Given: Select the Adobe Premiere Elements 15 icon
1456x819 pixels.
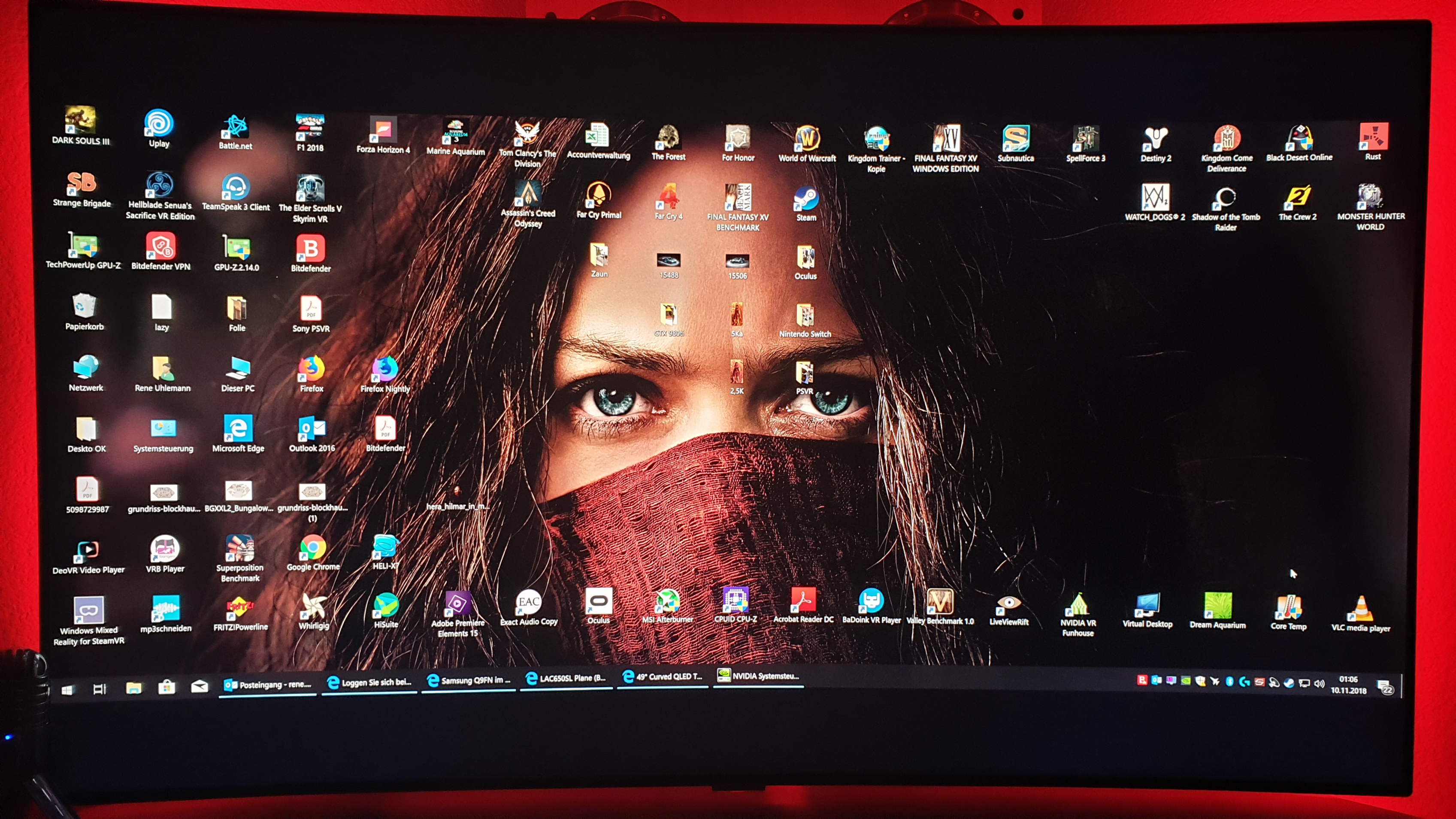Looking at the screenshot, I should pos(457,614).
